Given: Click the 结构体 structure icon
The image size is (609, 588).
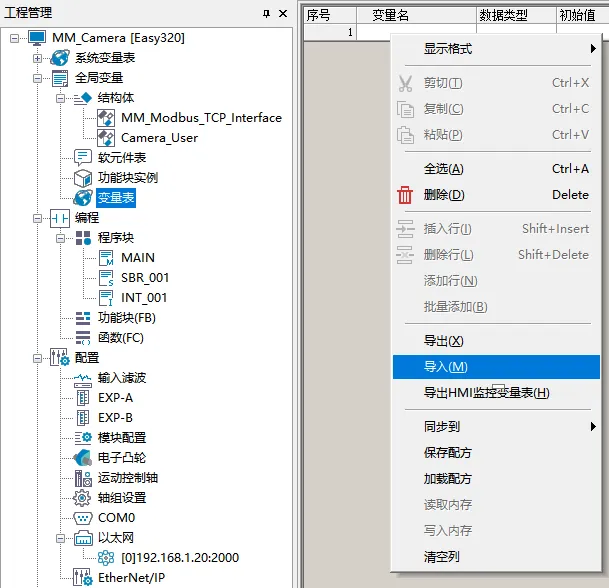Looking at the screenshot, I should 83,98.
